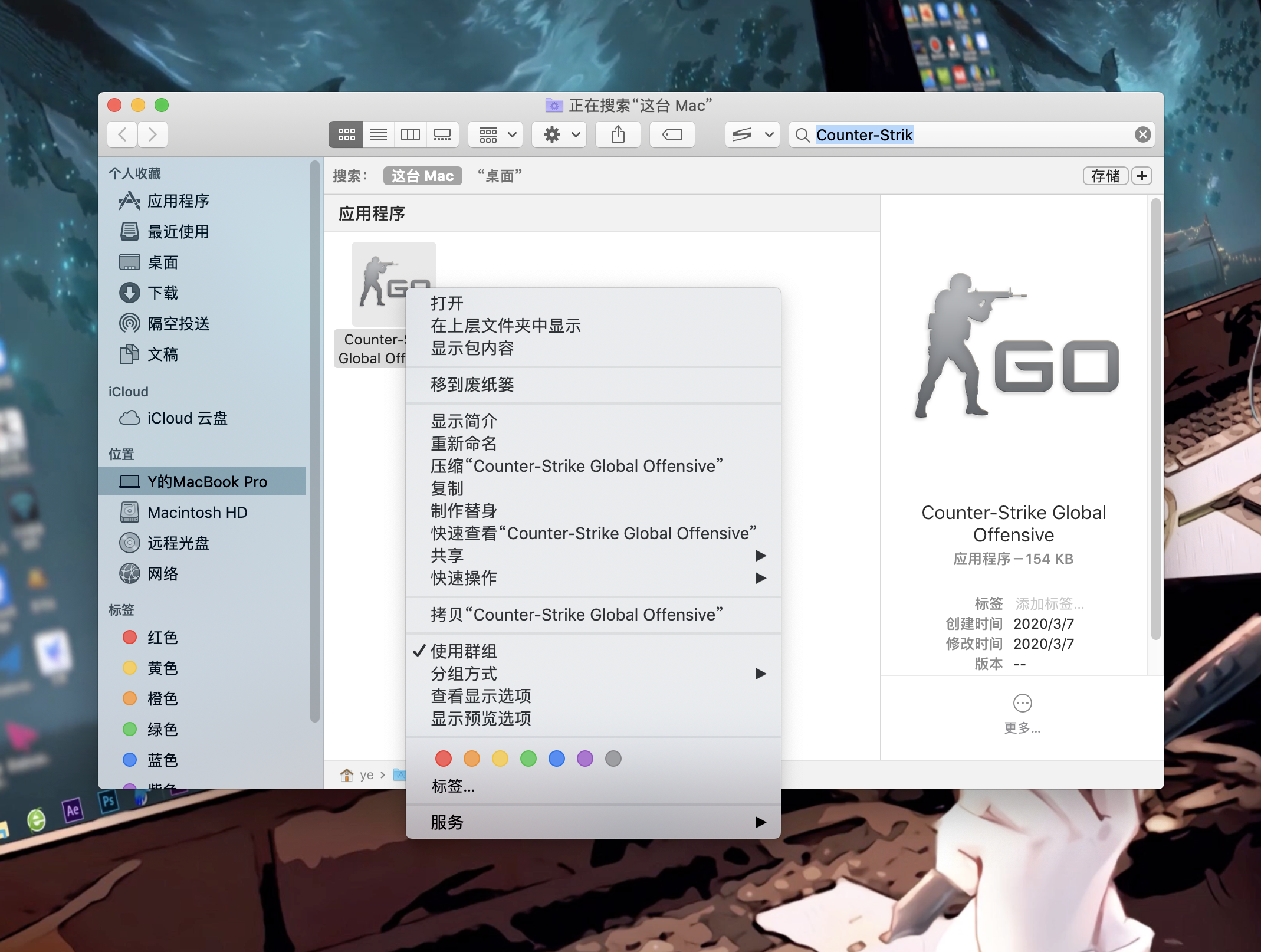Viewport: 1261px width, 952px height.
Task: Expand the 快速操作 submenu
Action: (593, 578)
